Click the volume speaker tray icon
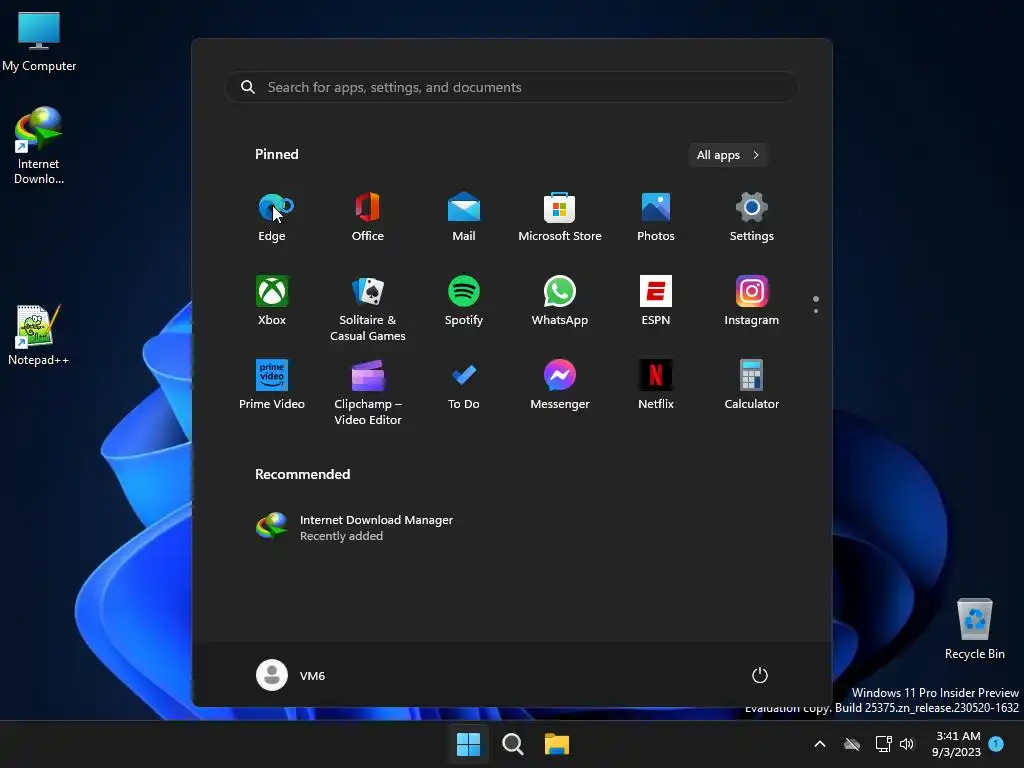The height and width of the screenshot is (768, 1024). [907, 744]
